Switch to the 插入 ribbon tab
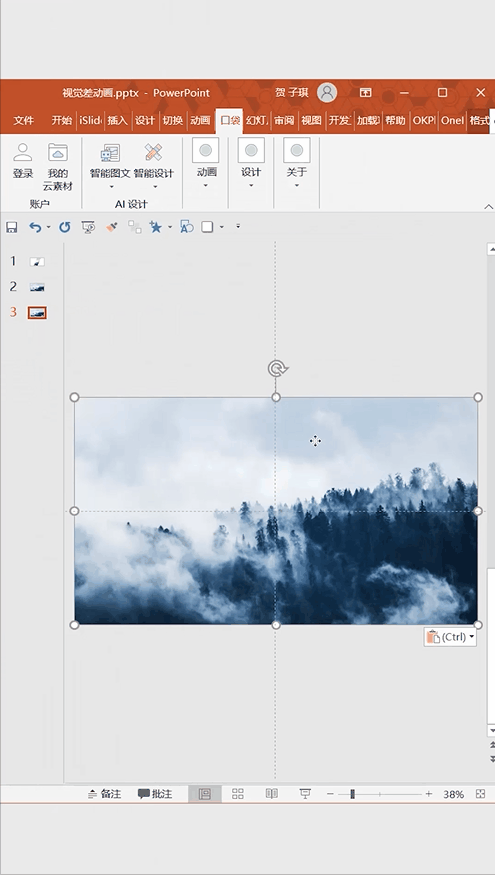 (x=117, y=121)
